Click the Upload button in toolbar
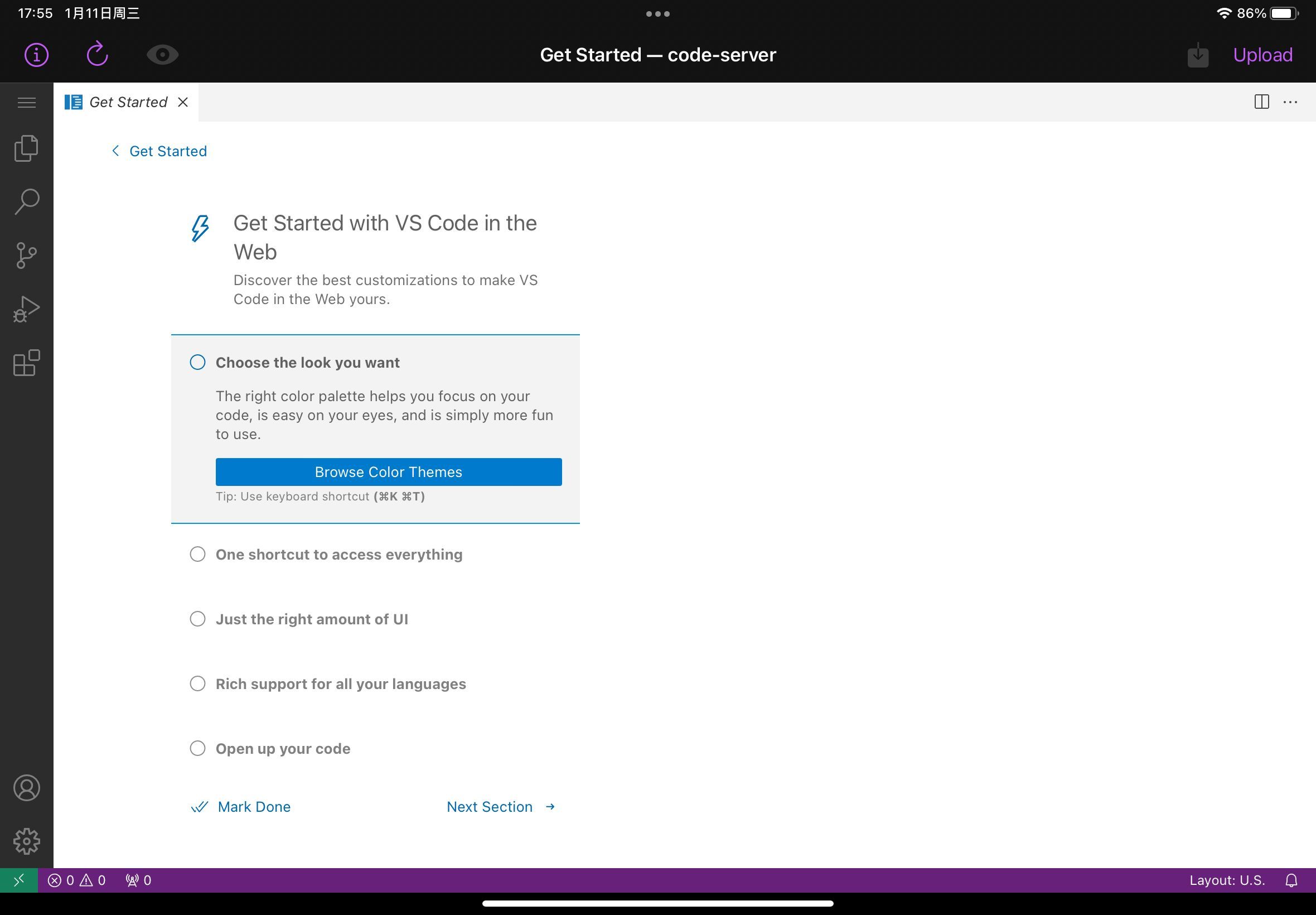Screen dimensions: 1316x915 (1262, 55)
